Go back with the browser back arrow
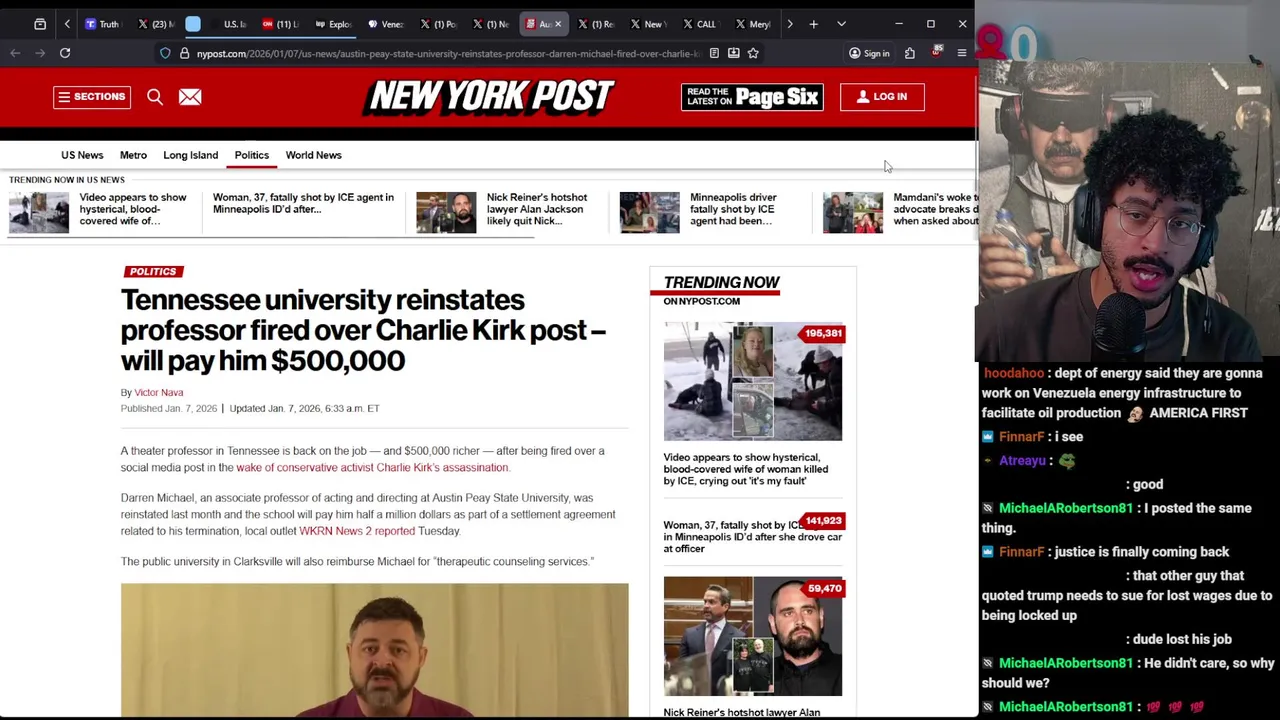The image size is (1280, 720). tap(15, 53)
